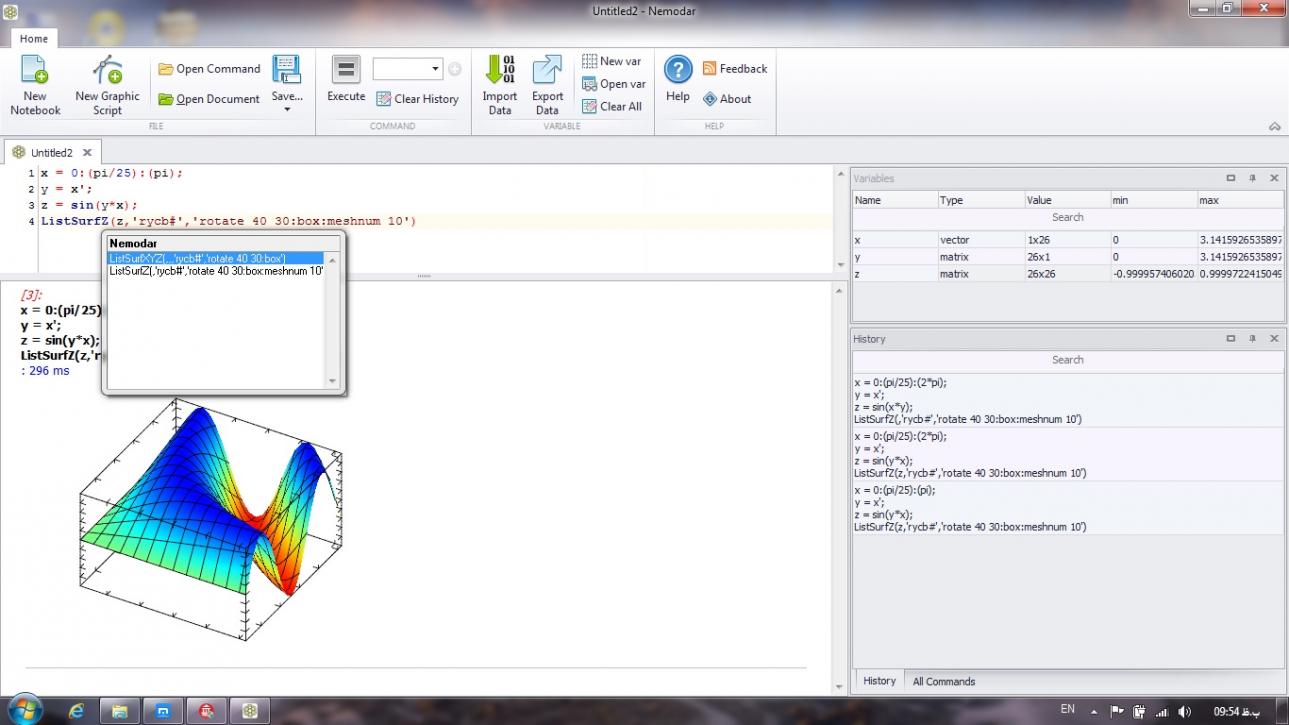
Task: Click the New Notebook icon
Action: pyautogui.click(x=35, y=72)
